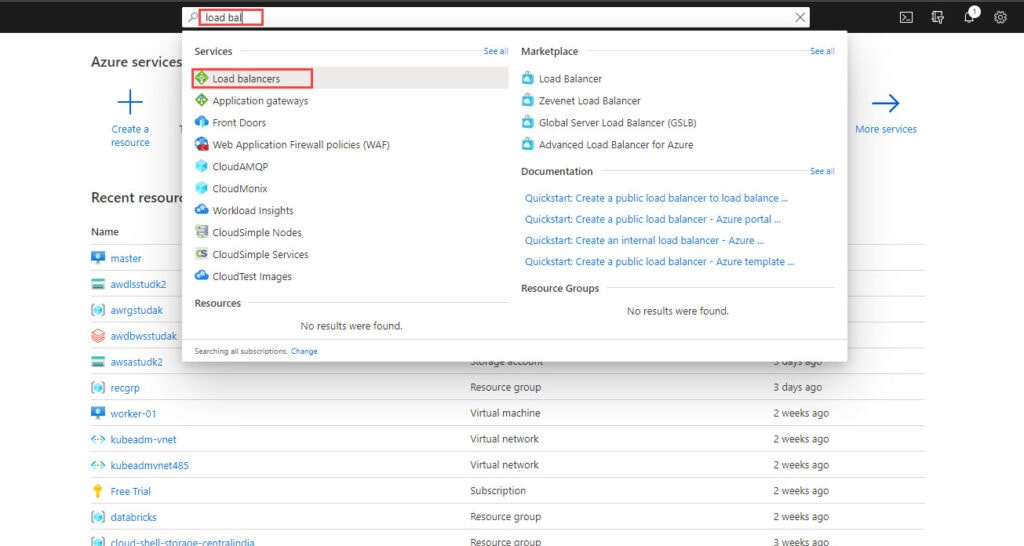Click the Create a resource plus icon
This screenshot has width=1024, height=546.
point(130,102)
